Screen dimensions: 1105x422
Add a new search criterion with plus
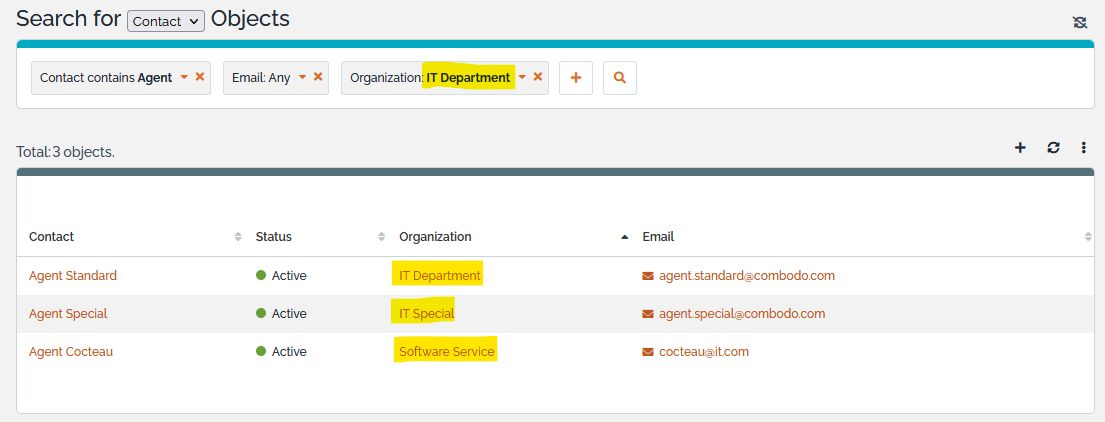tap(575, 78)
